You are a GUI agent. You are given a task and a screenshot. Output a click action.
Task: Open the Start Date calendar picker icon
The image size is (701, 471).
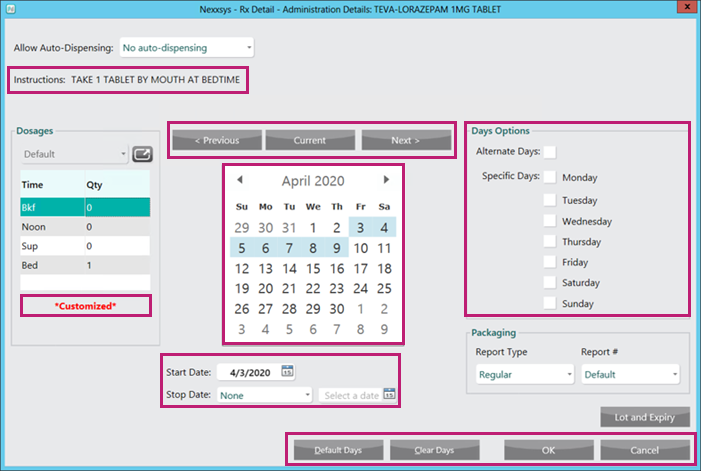[x=288, y=372]
